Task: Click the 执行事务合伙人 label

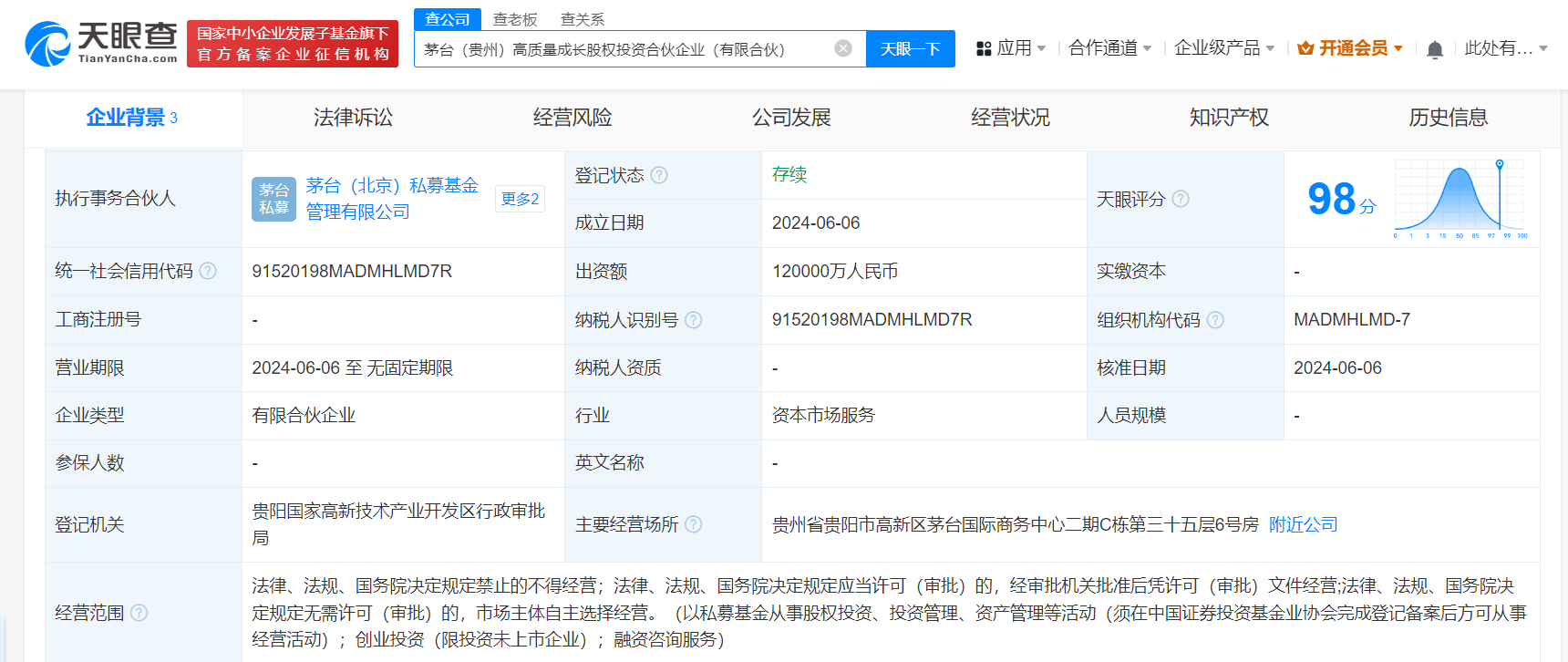Action: (x=115, y=198)
